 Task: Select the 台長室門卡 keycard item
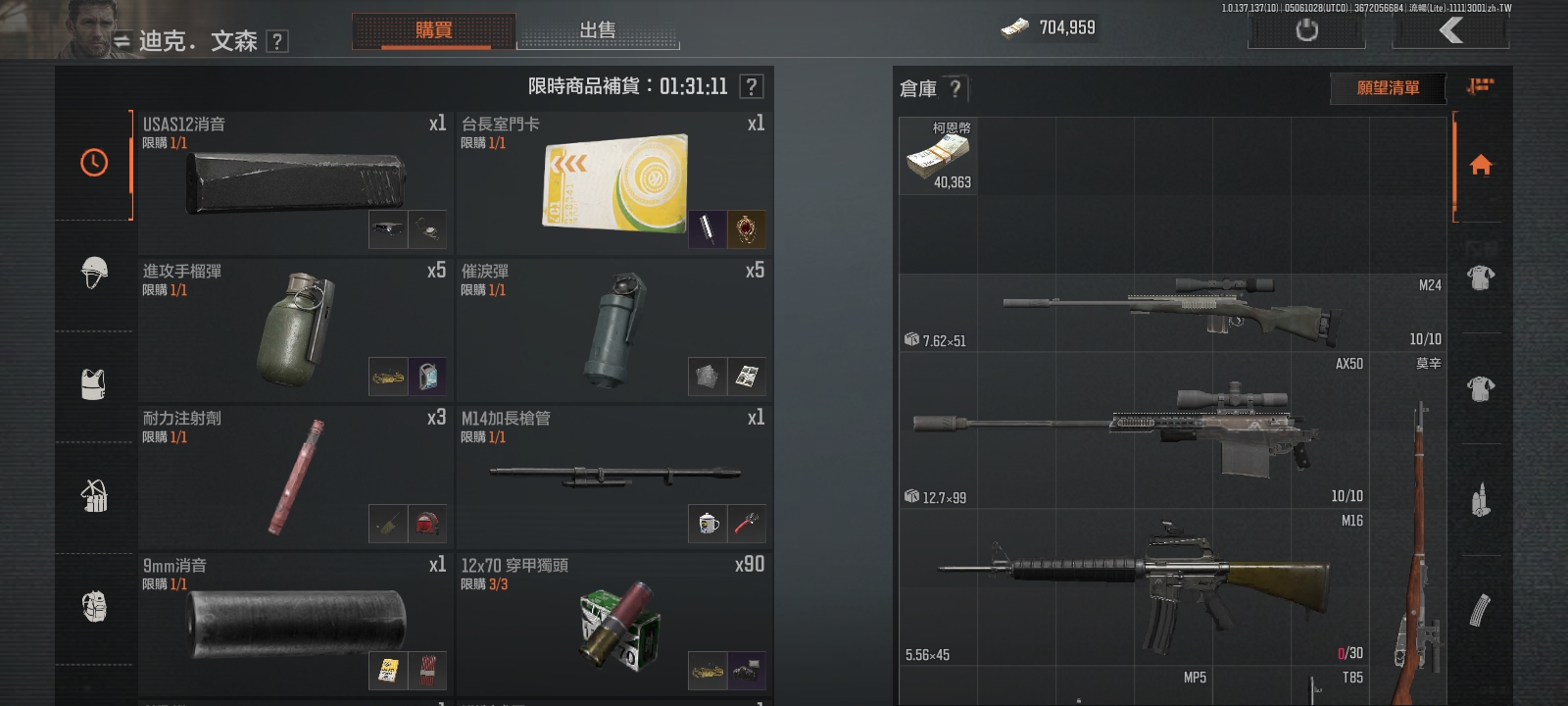[x=612, y=181]
